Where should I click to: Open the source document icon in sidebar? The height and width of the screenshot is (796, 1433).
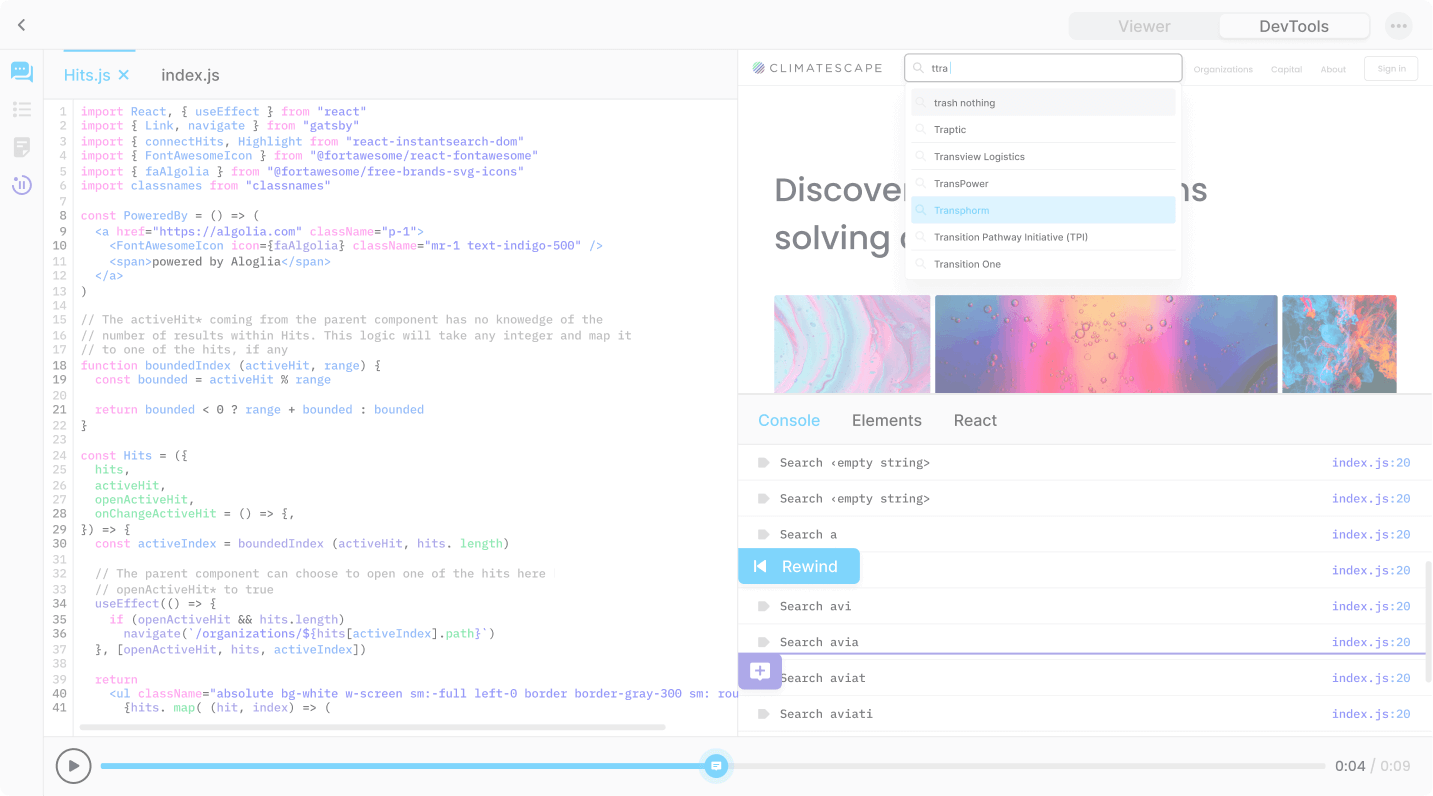(22, 147)
